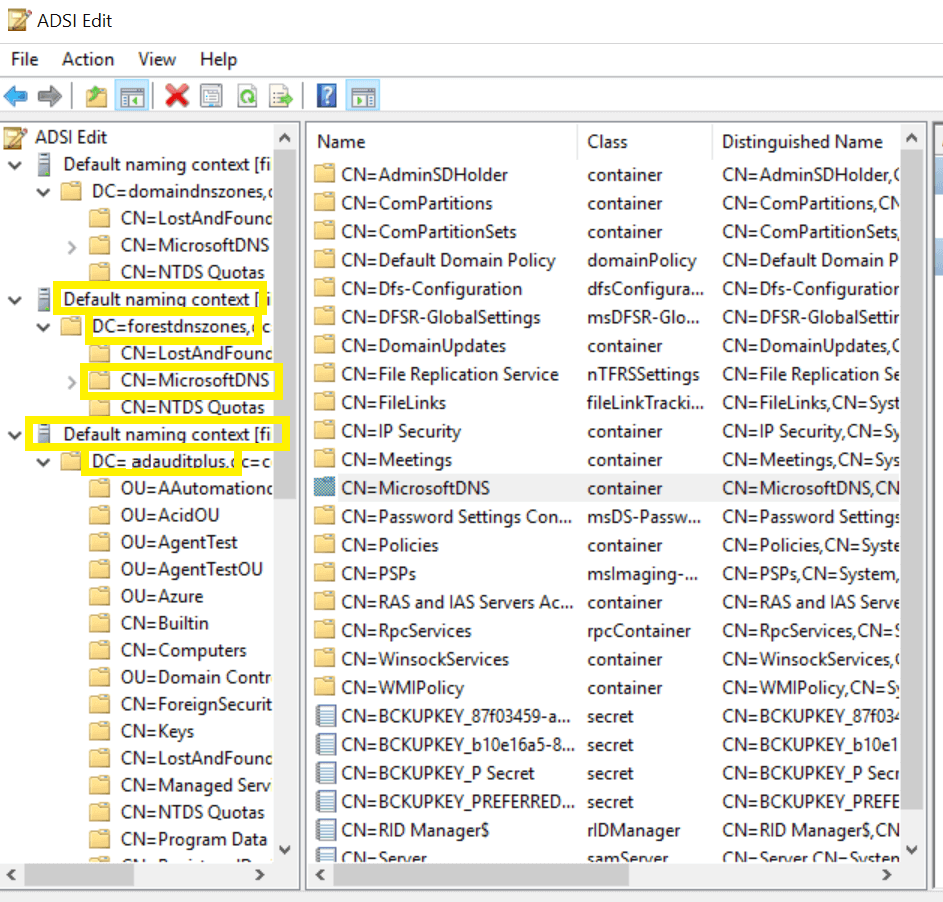Click the red Delete X icon
Screen dimensions: 943x902
[176, 96]
